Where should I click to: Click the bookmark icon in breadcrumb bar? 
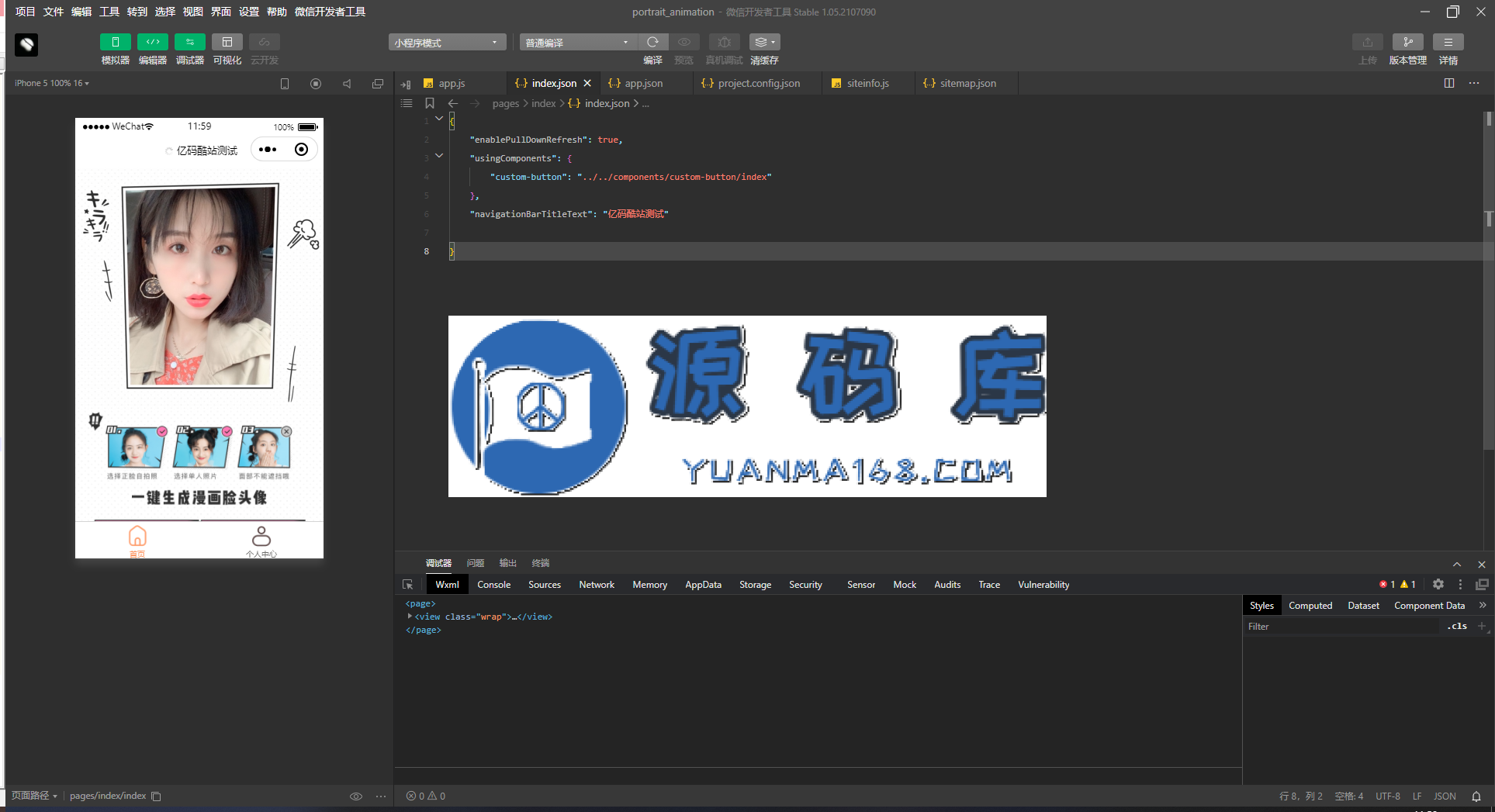[x=430, y=103]
